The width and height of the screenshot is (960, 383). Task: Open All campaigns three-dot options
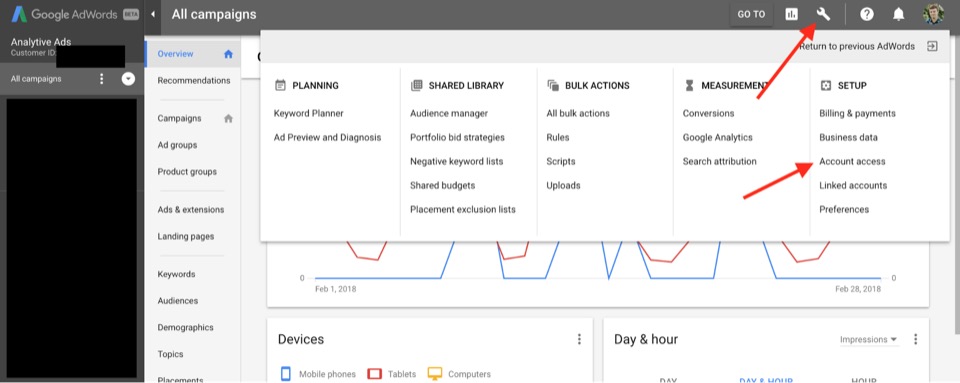[x=102, y=79]
